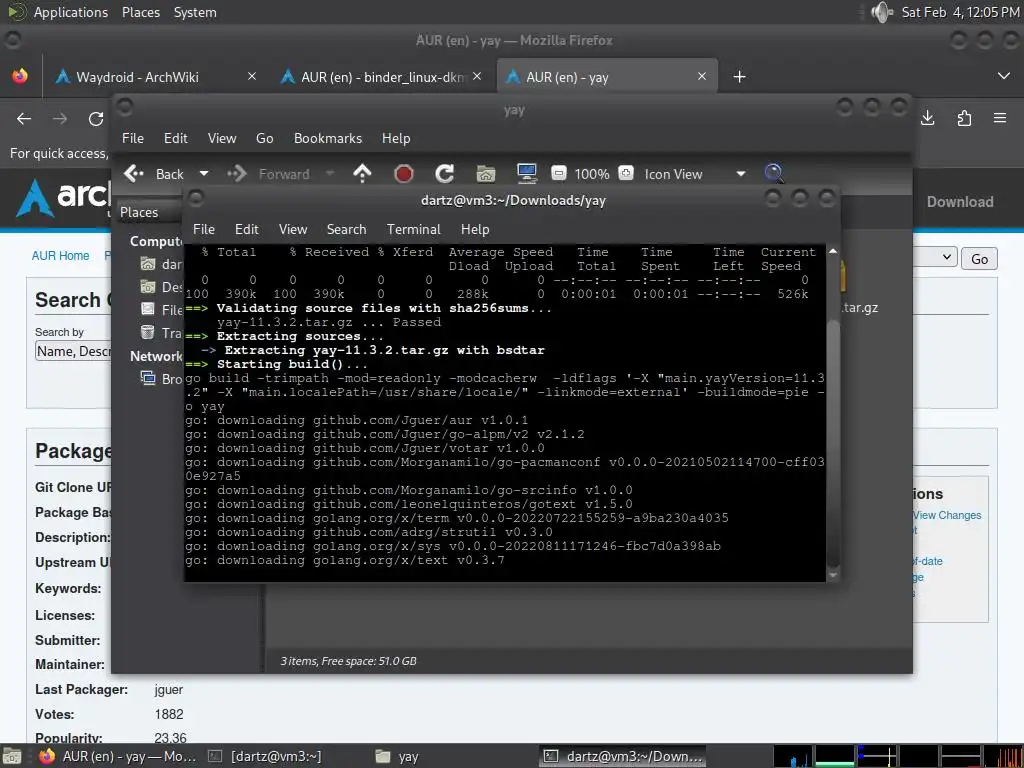Screen dimensions: 1024x768
Task: Click the Arch Linux logo on the page
Action: tap(64, 197)
